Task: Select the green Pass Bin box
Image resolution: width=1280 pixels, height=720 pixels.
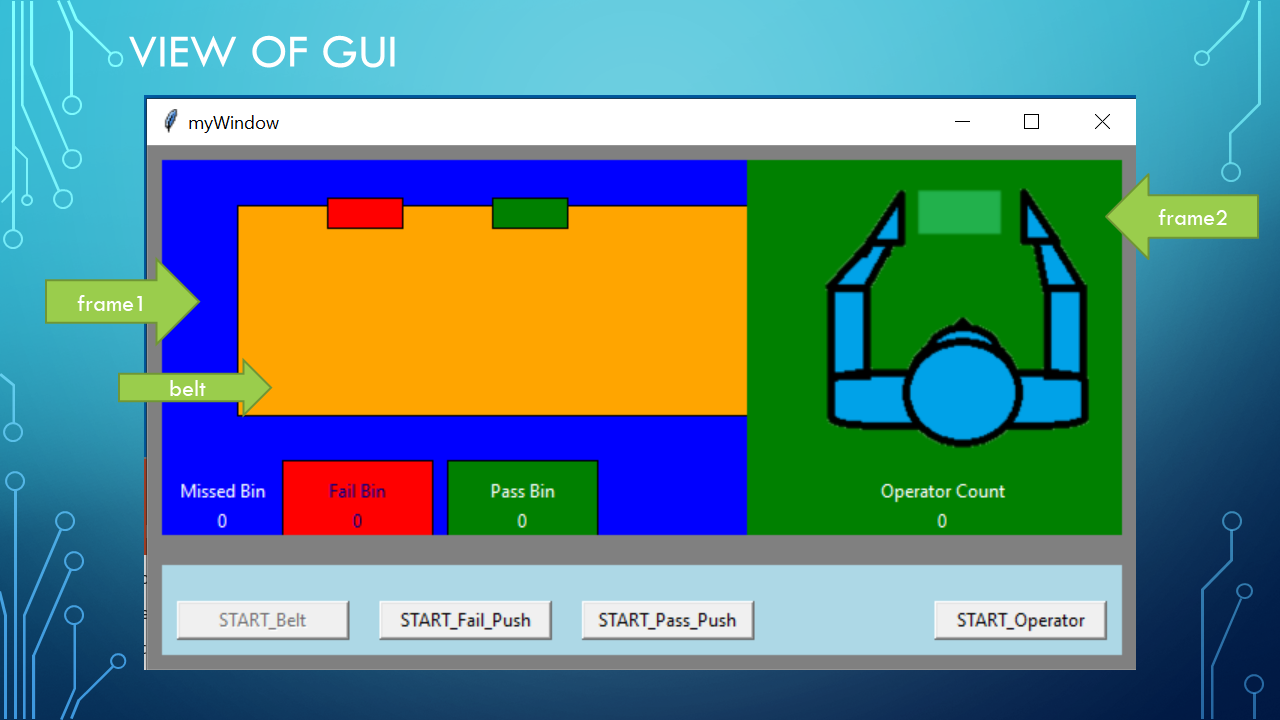Action: (522, 498)
